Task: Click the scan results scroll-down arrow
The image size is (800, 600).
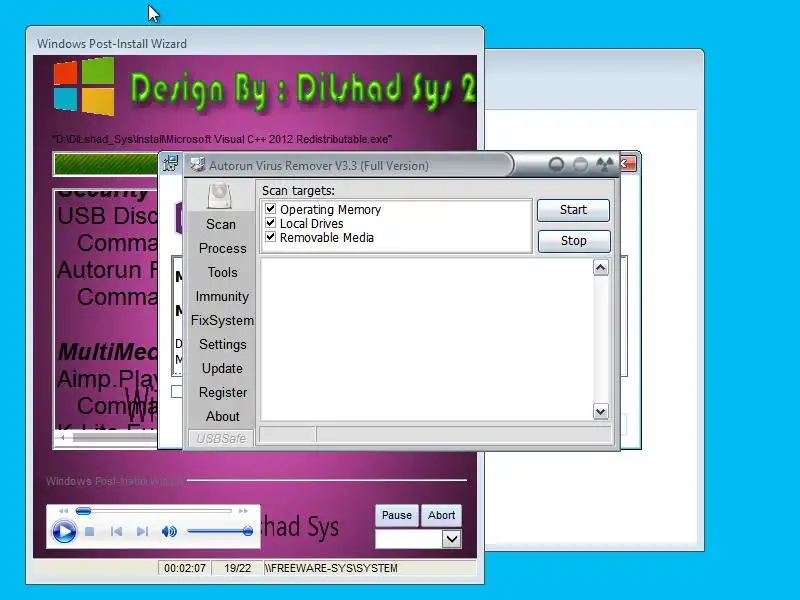Action: [601, 411]
